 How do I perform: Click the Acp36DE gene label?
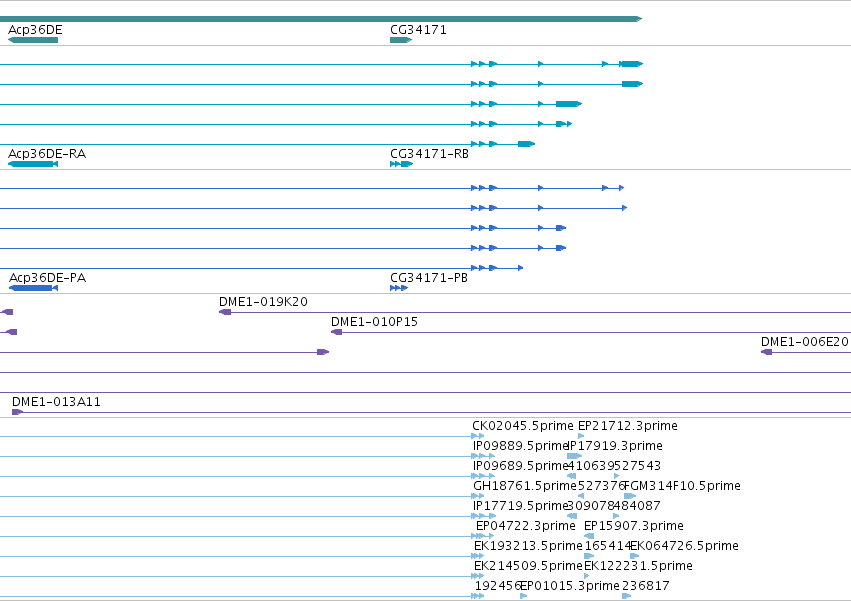coord(35,30)
